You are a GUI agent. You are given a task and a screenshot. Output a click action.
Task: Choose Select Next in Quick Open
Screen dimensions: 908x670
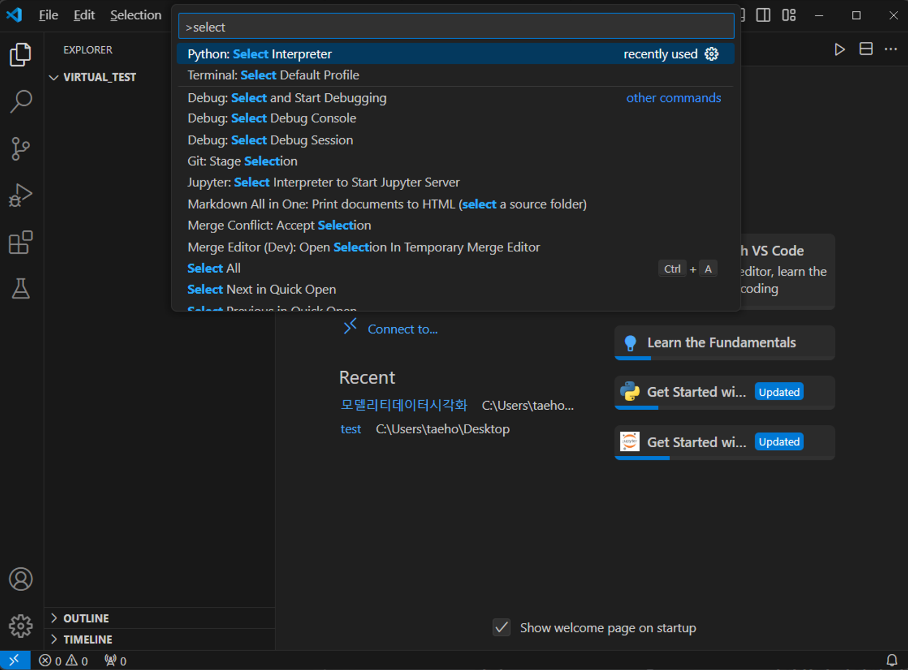(456, 290)
